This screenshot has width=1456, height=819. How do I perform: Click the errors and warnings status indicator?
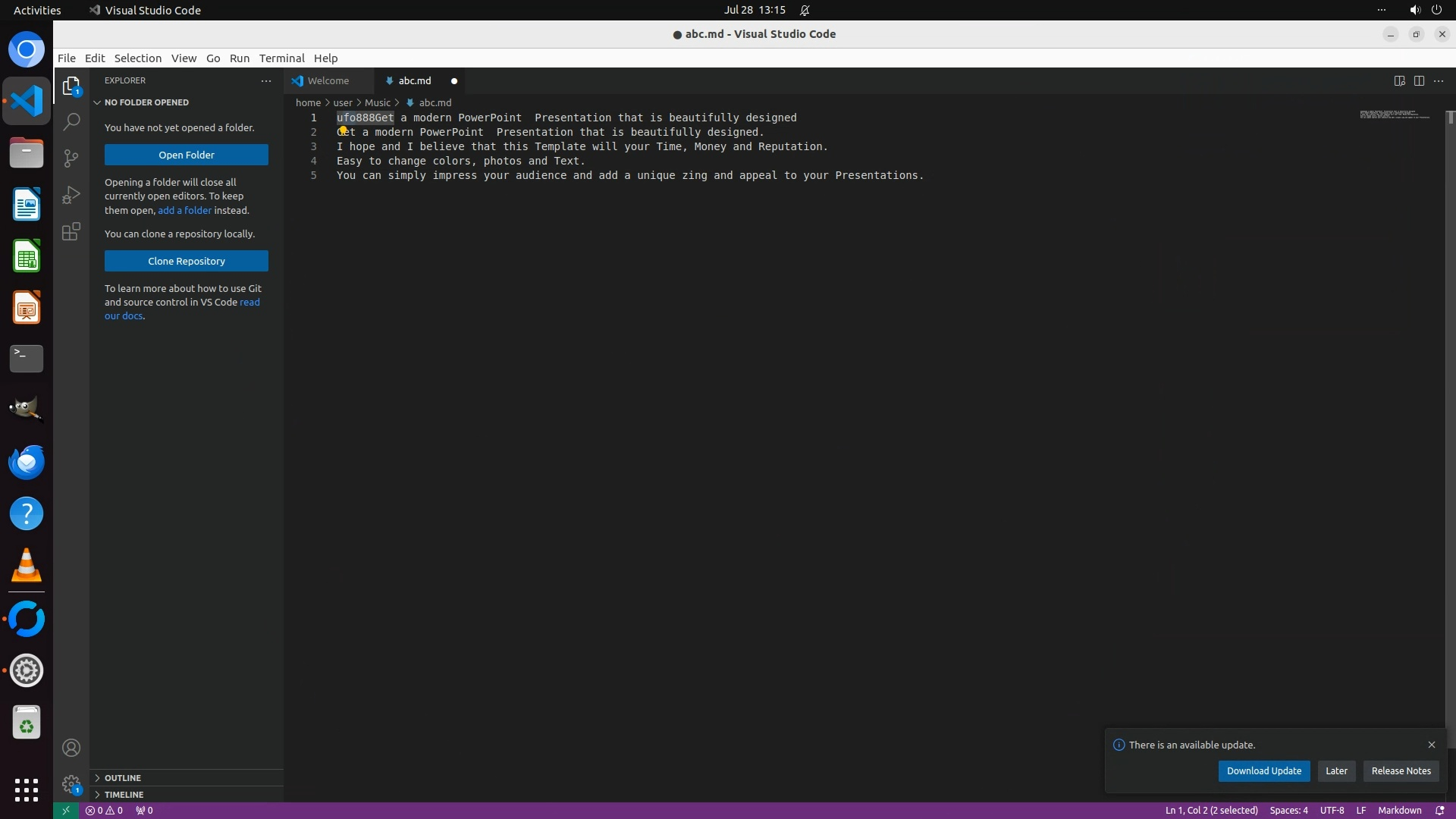pos(104,810)
